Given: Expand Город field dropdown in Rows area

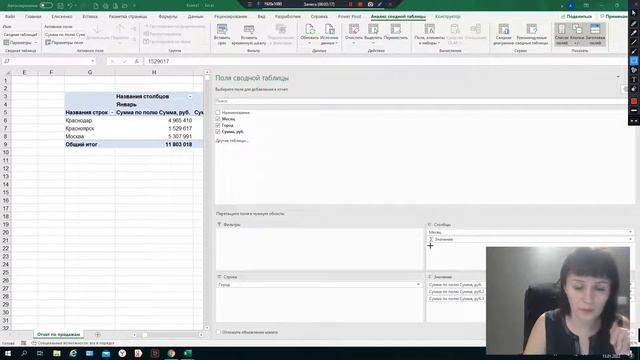Looking at the screenshot, I should pyautogui.click(x=418, y=284).
